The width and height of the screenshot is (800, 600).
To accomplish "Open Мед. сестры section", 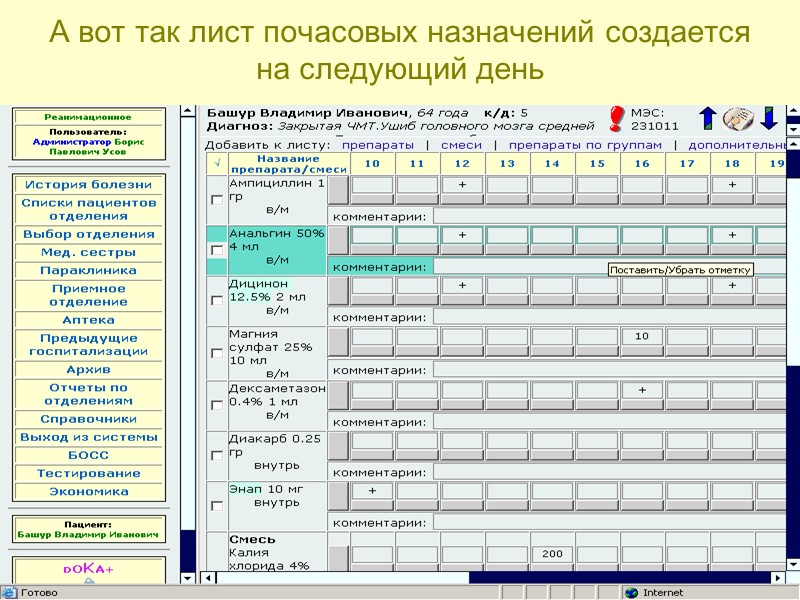I will pos(89,252).
